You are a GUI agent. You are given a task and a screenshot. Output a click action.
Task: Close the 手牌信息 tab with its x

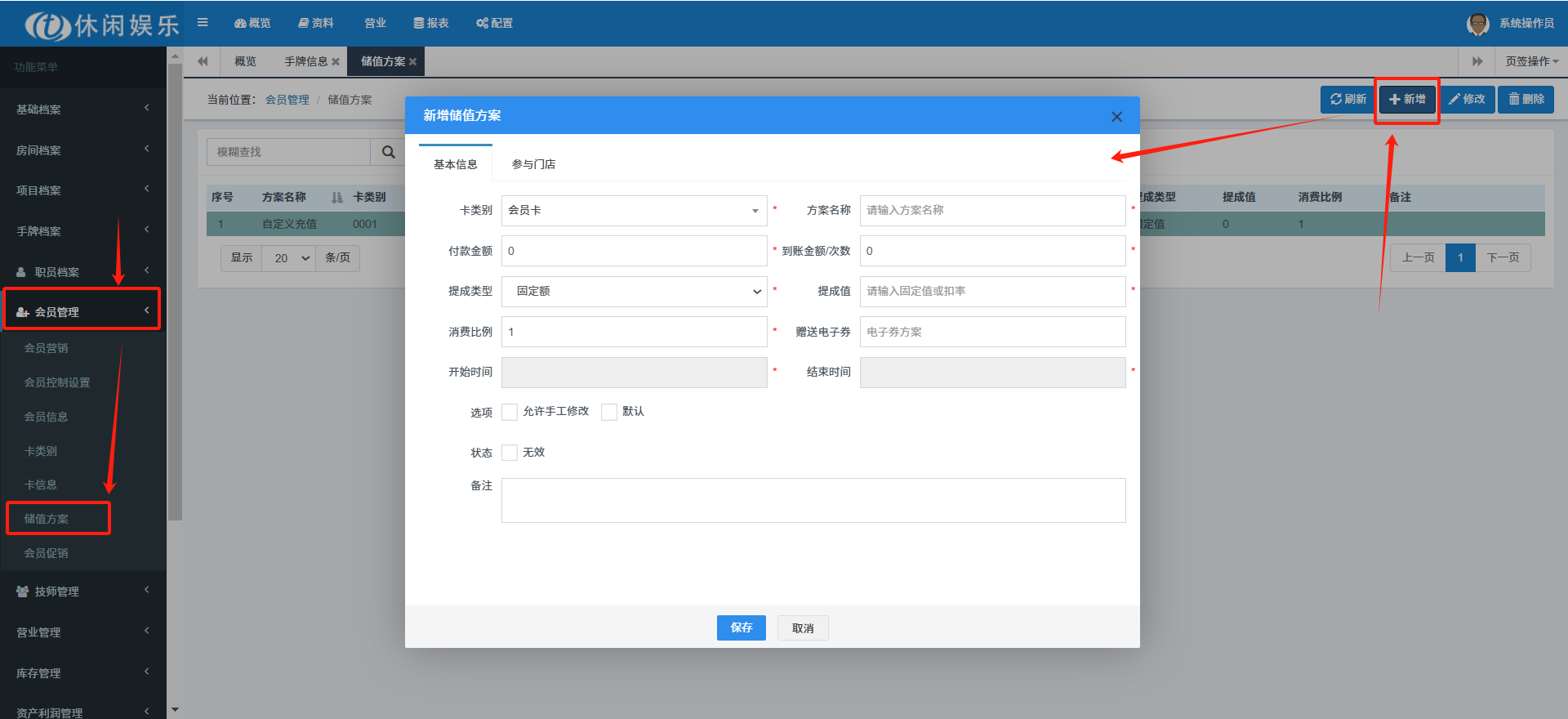(x=336, y=62)
